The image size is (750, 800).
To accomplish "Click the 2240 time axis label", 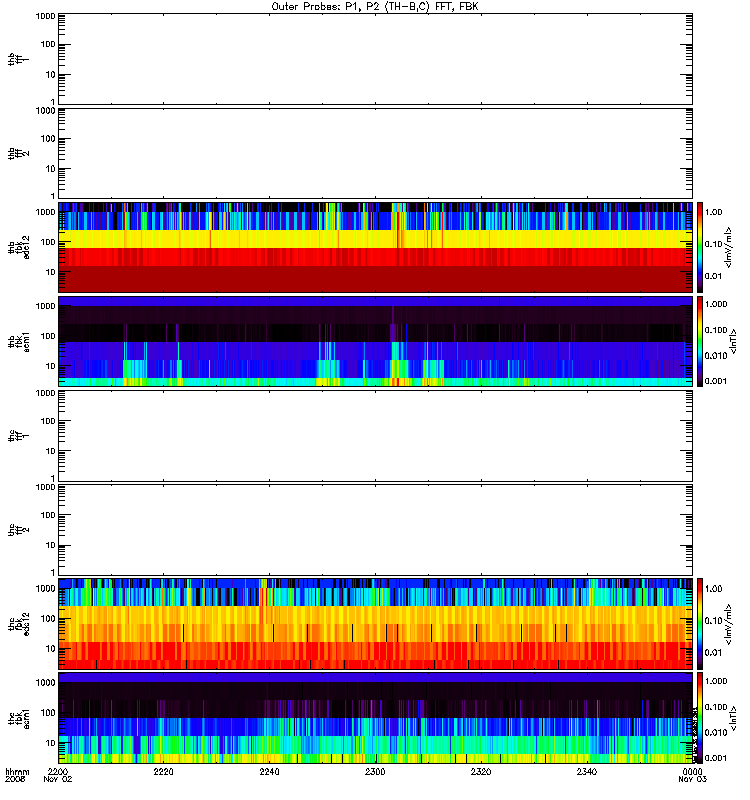I will point(269,771).
